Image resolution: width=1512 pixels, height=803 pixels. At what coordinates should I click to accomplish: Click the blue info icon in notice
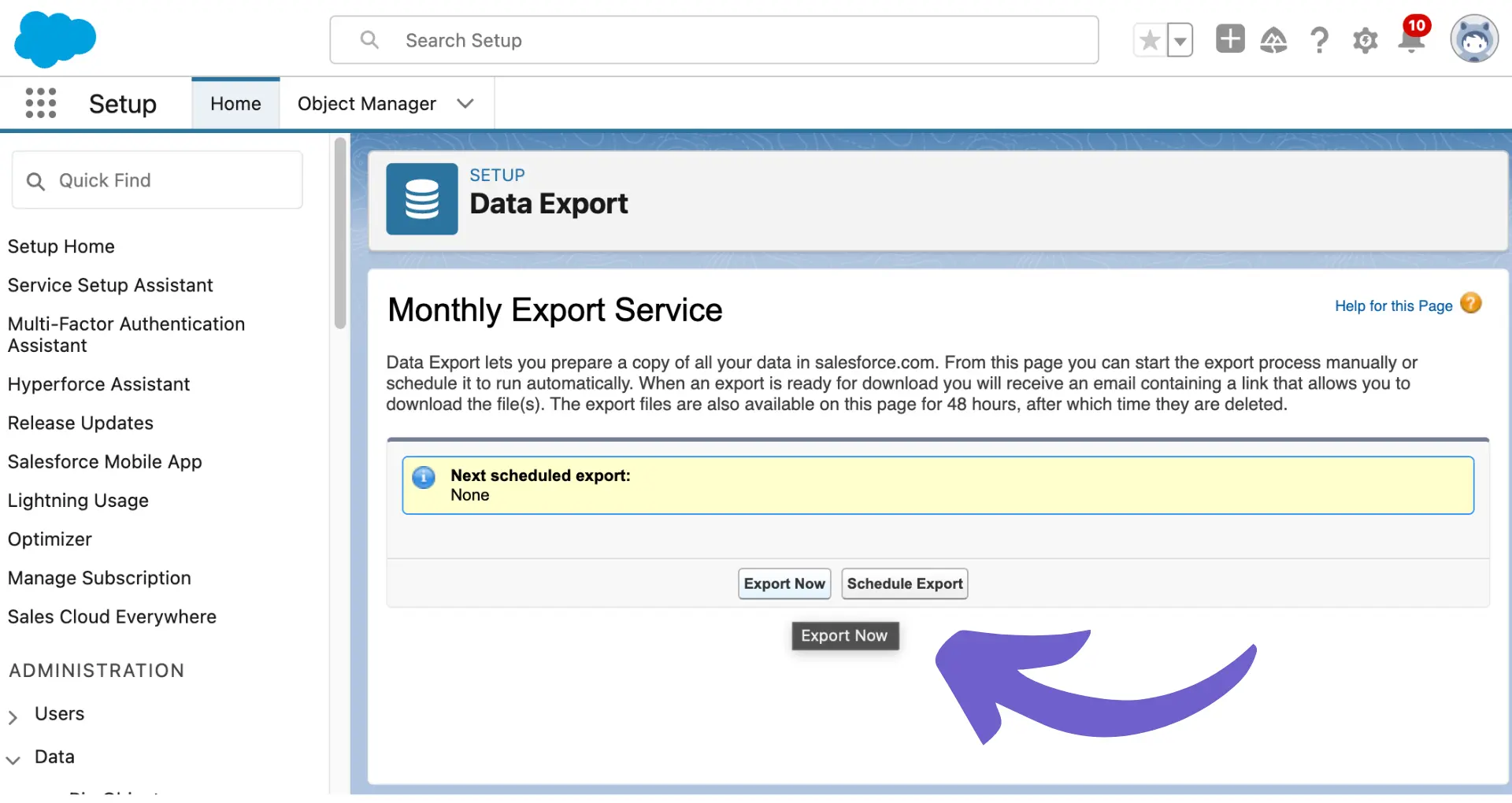coord(424,477)
